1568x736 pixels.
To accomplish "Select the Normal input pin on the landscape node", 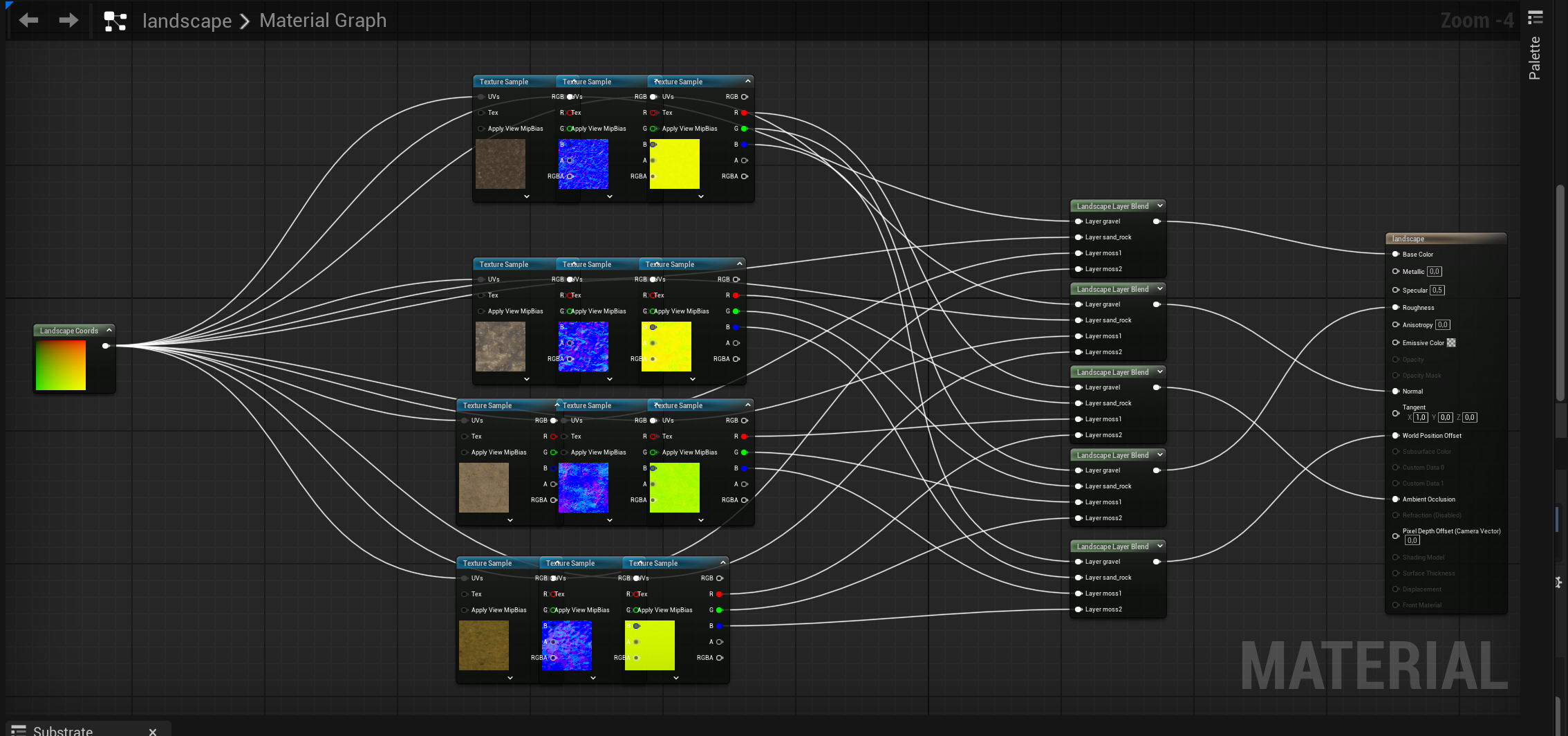I will (x=1395, y=392).
